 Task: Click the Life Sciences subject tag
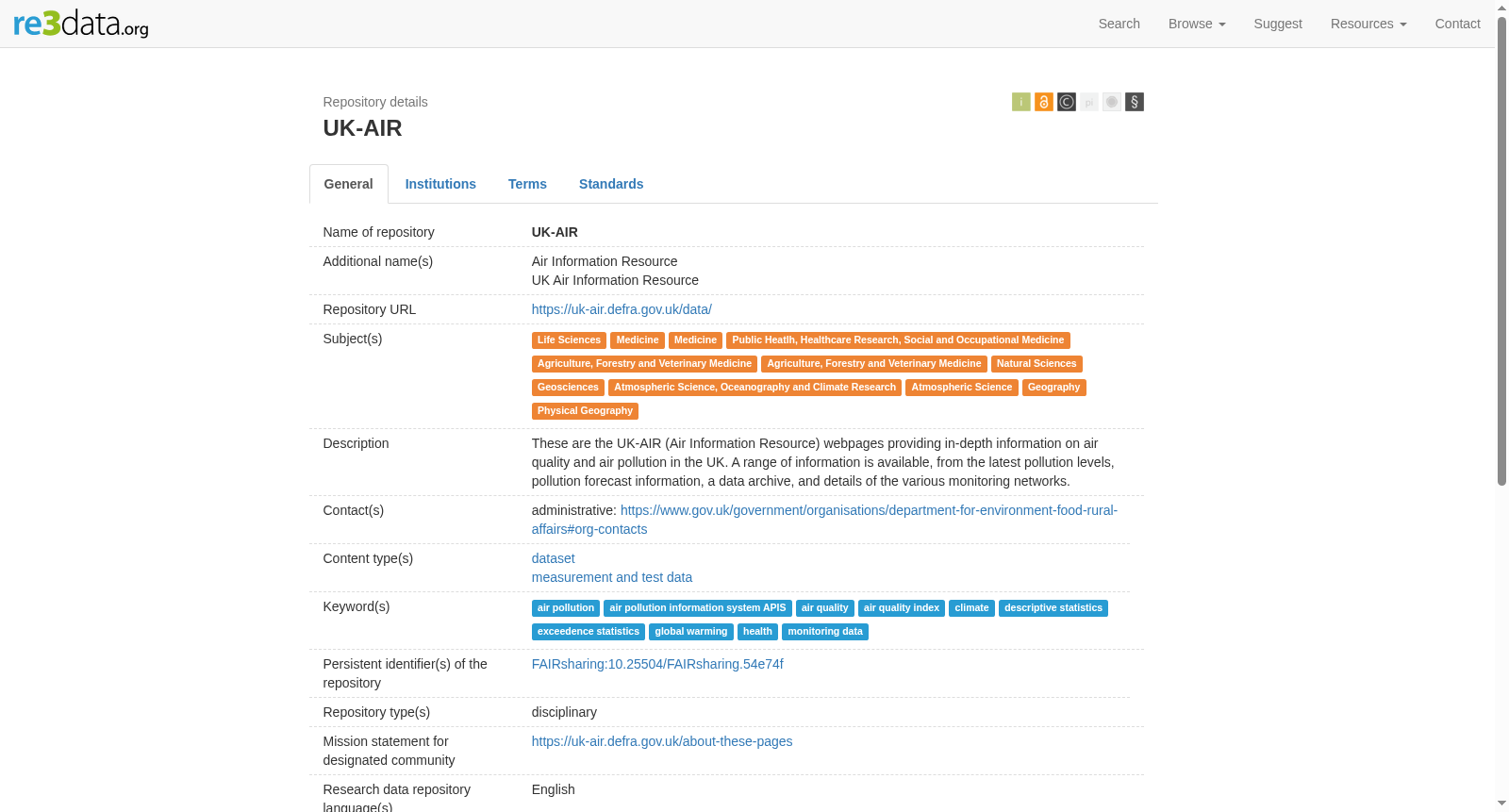pyautogui.click(x=569, y=340)
